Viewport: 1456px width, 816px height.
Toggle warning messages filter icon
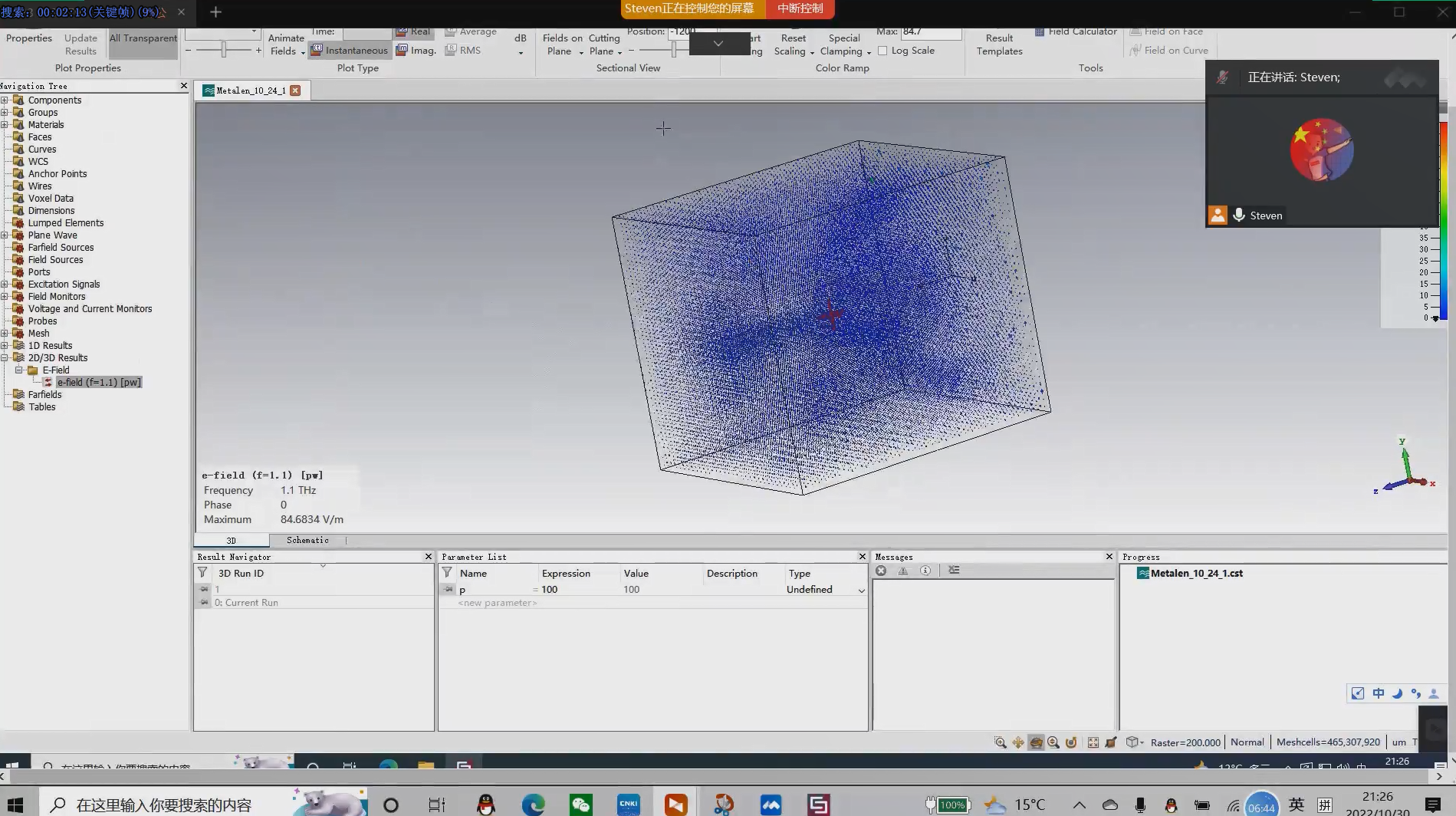click(x=903, y=571)
